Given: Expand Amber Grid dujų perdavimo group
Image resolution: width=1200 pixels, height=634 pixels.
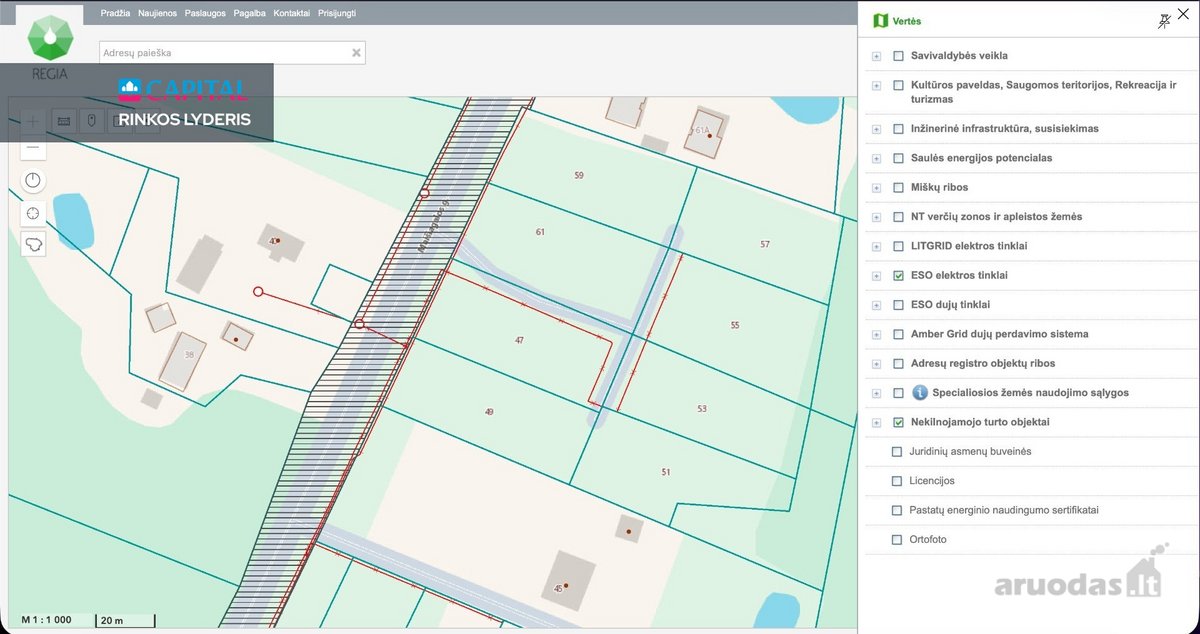Looking at the screenshot, I should click(x=876, y=334).
